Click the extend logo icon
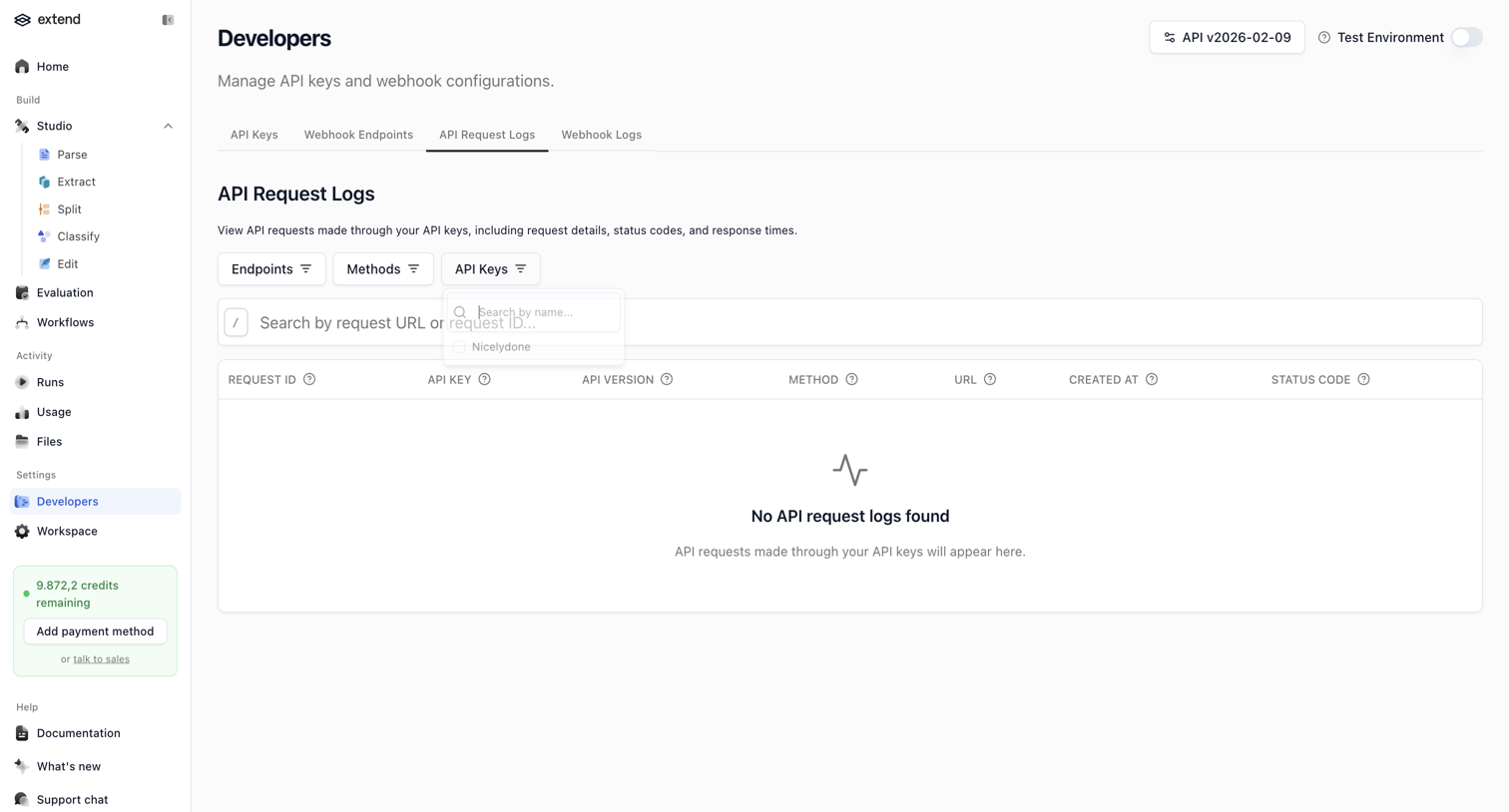Viewport: 1509px width, 812px height. tap(22, 20)
